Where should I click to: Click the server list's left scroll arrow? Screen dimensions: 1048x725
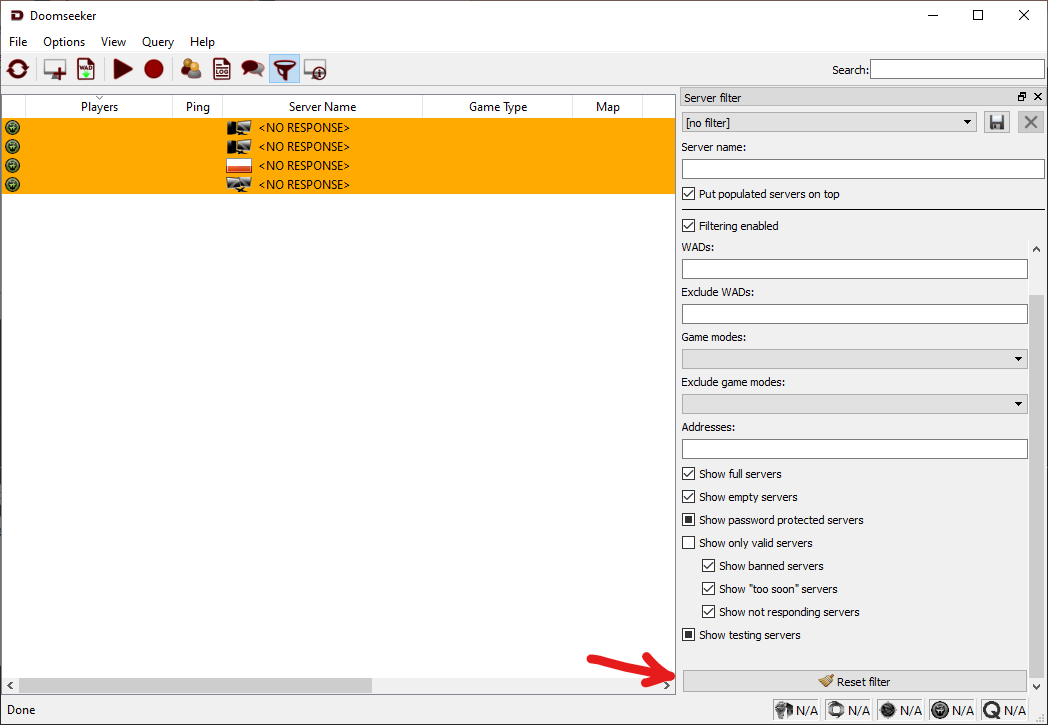(10, 686)
